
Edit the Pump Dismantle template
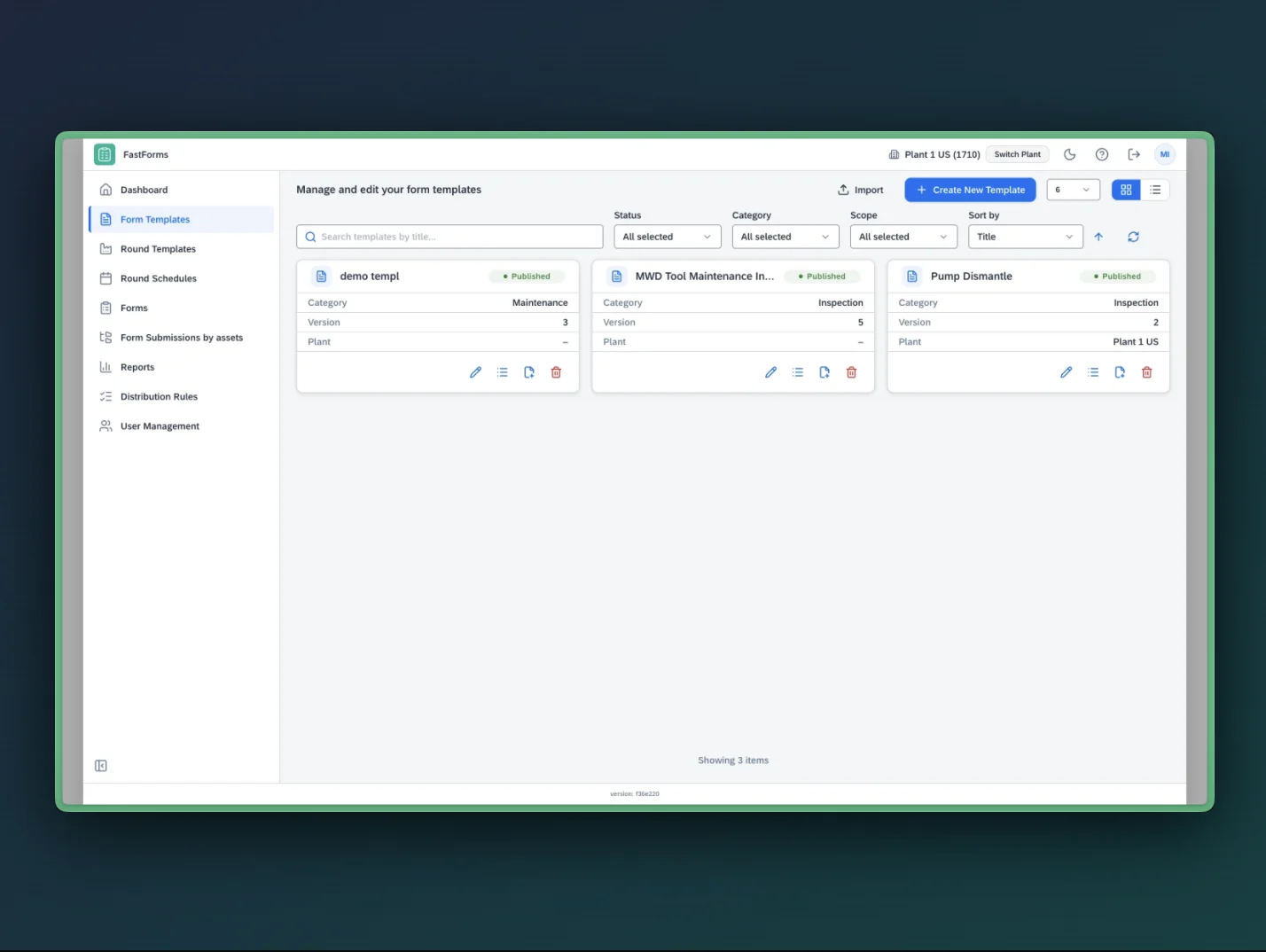tap(1066, 372)
